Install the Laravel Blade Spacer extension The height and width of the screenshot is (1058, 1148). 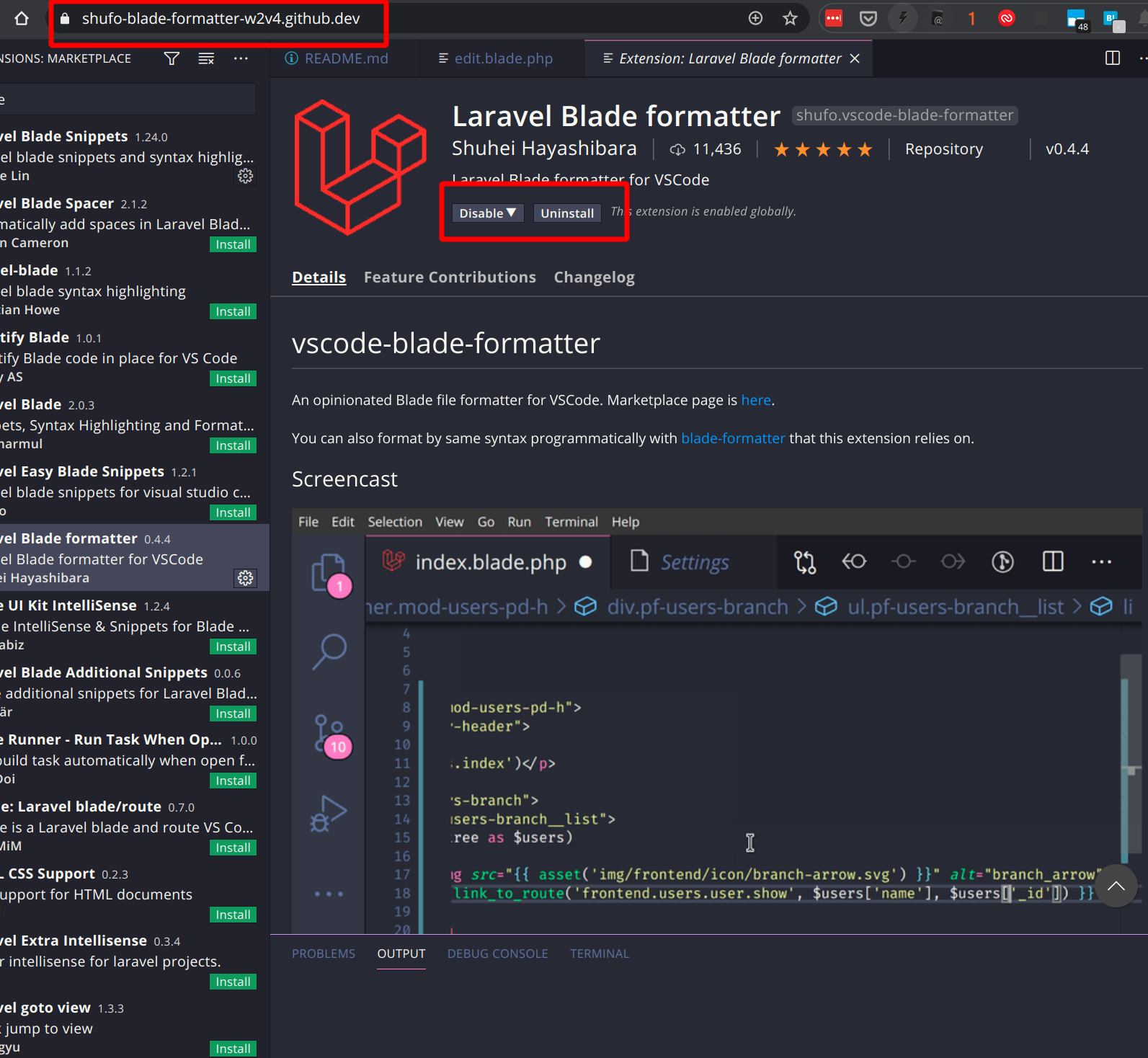click(x=233, y=244)
